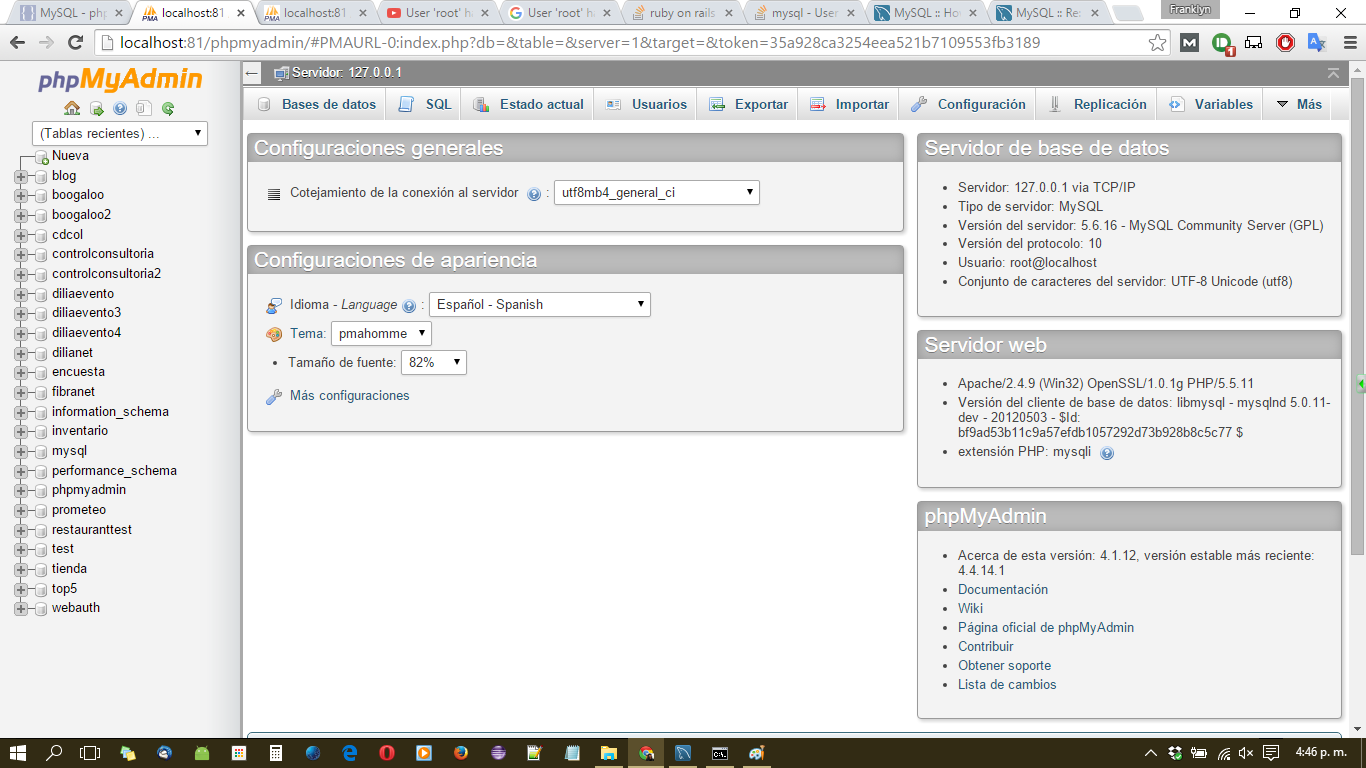Click the collapse-top chevron in Servidor bar
The width and height of the screenshot is (1366, 768).
click(1333, 73)
